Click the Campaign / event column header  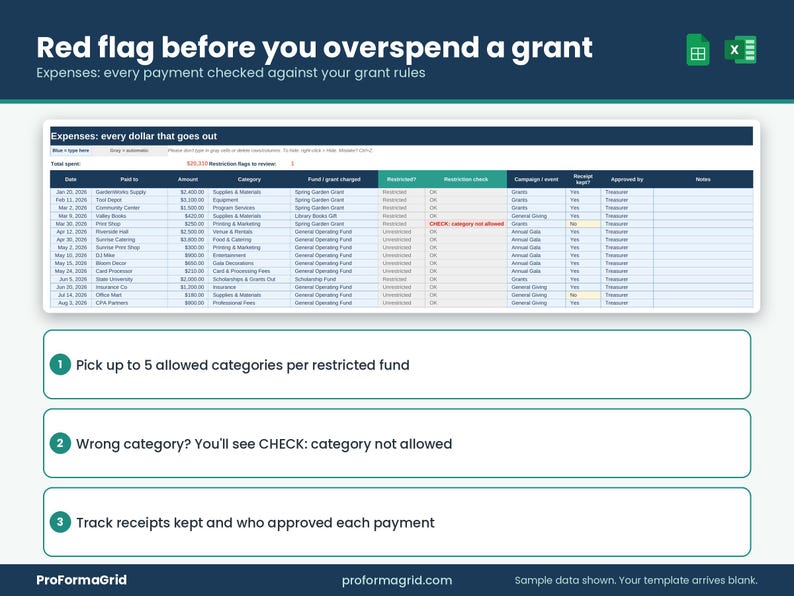click(x=536, y=179)
